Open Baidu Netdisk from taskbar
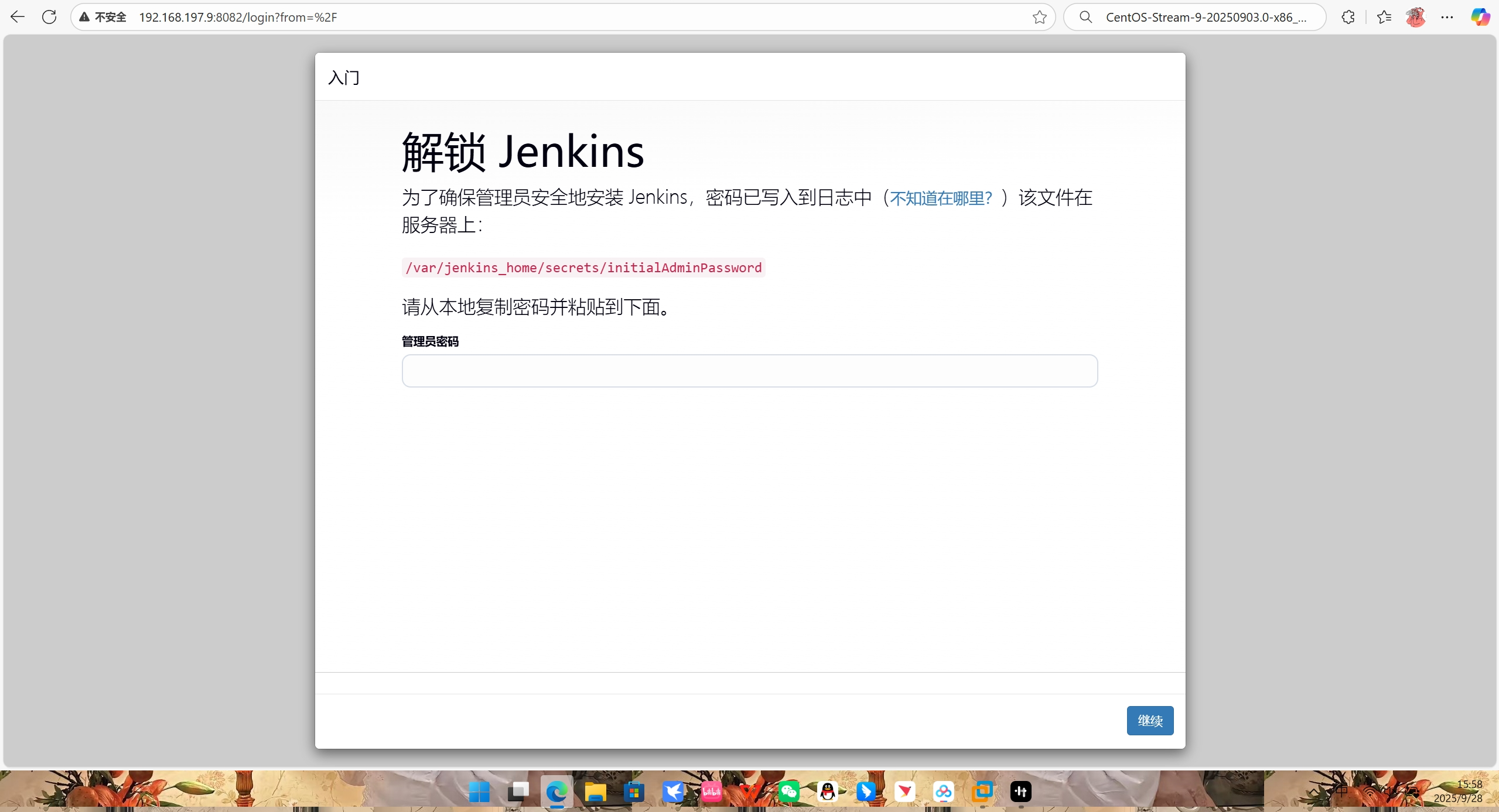The height and width of the screenshot is (812, 1499). (943, 792)
